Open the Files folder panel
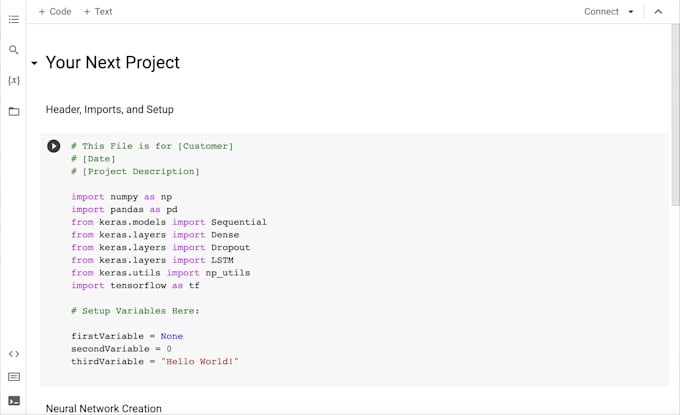 (14, 111)
